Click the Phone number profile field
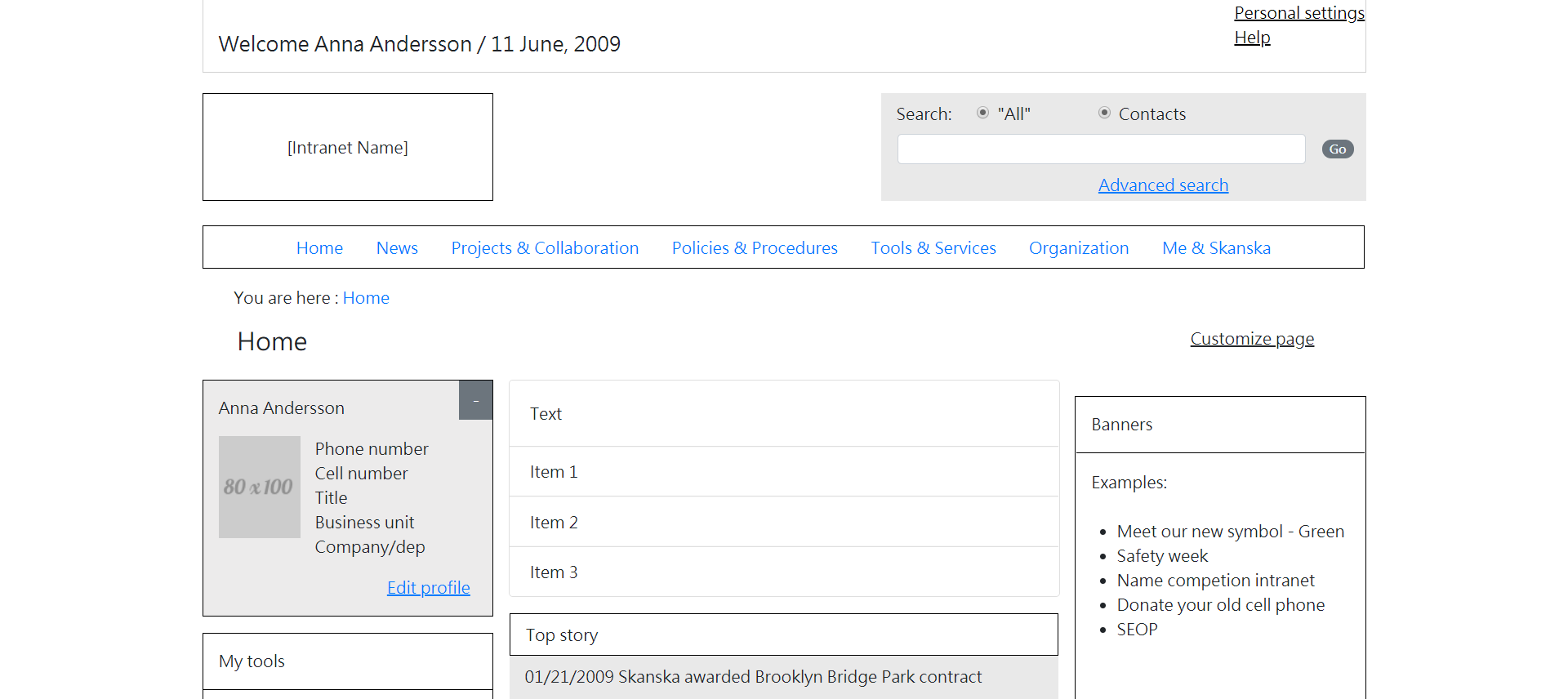 tap(372, 449)
